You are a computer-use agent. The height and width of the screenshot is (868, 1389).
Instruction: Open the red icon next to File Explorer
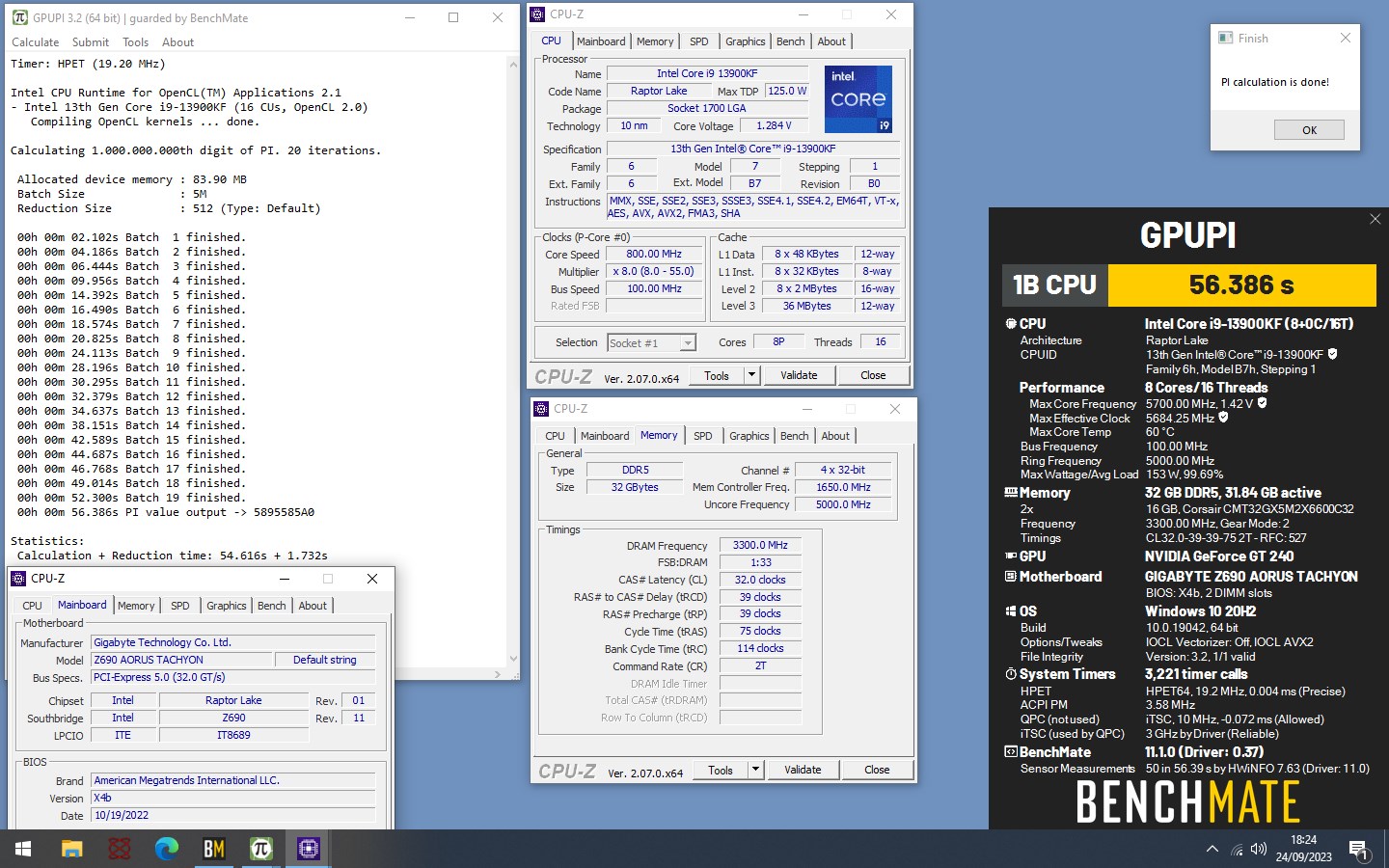tap(120, 849)
